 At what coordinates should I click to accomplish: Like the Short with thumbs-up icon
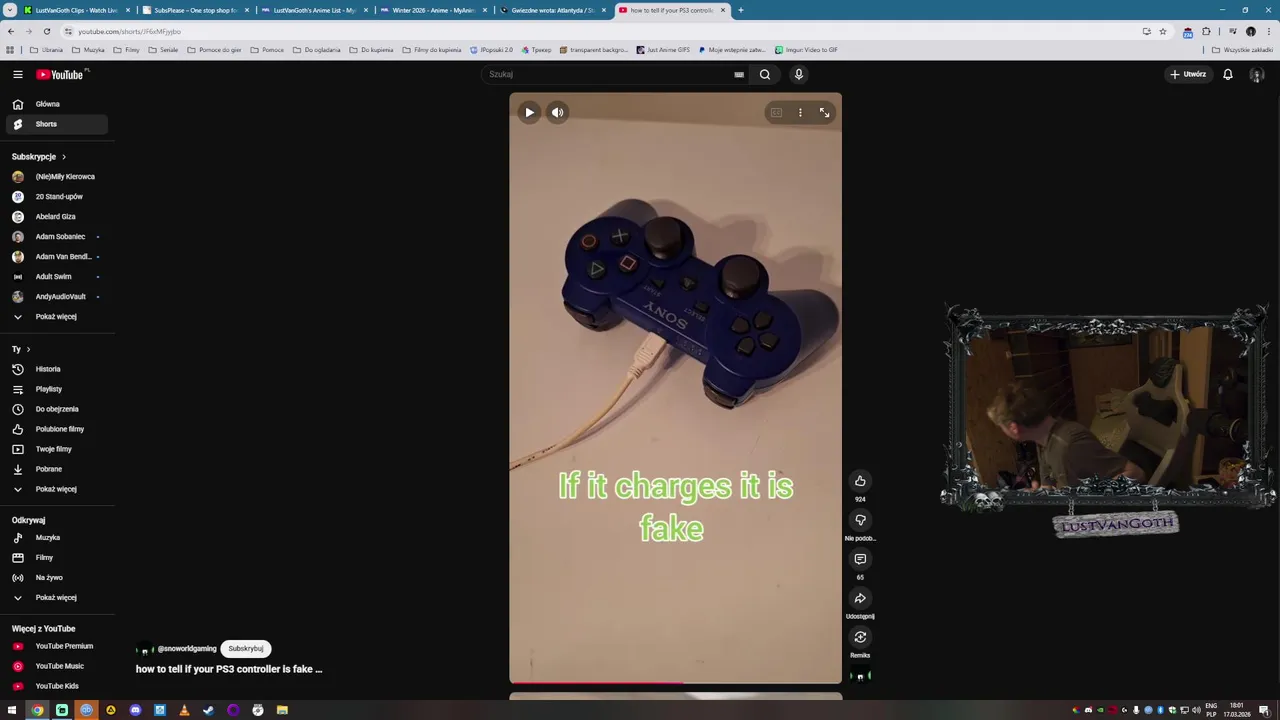click(x=860, y=481)
